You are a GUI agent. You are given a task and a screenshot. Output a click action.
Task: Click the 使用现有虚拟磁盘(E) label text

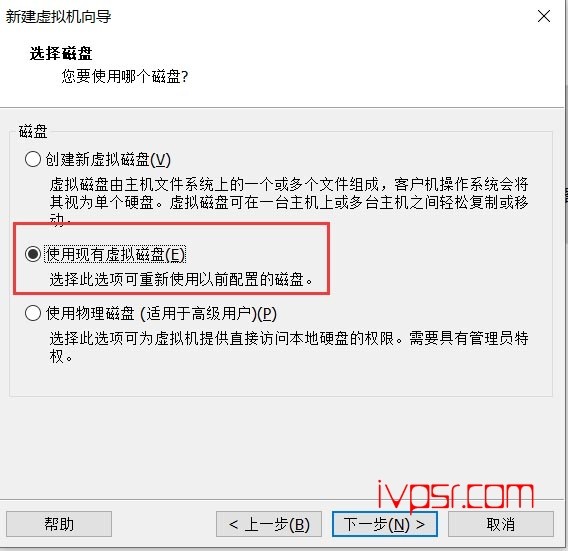tap(116, 254)
